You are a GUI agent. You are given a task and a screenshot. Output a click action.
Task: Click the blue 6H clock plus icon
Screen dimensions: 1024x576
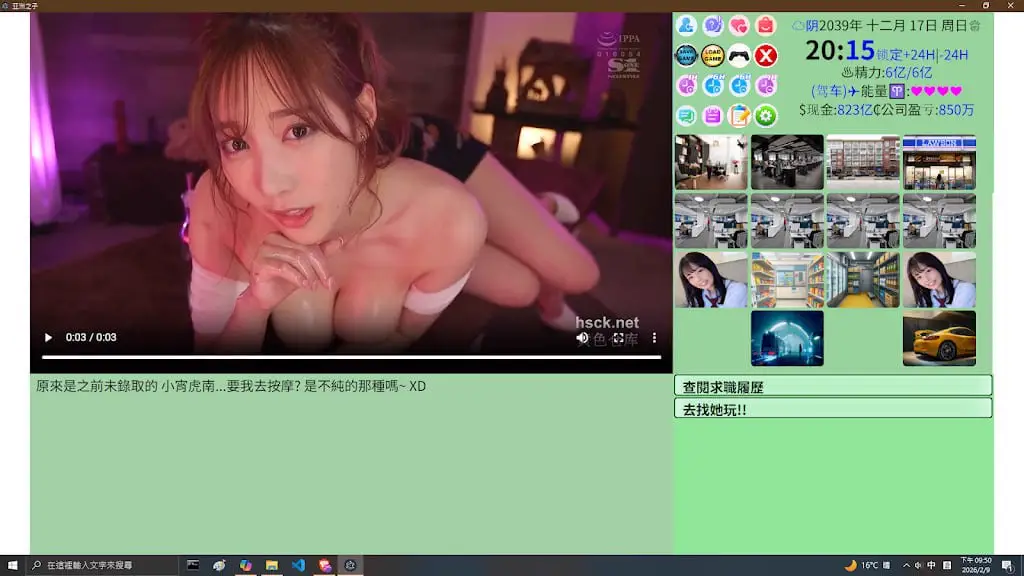[712, 86]
